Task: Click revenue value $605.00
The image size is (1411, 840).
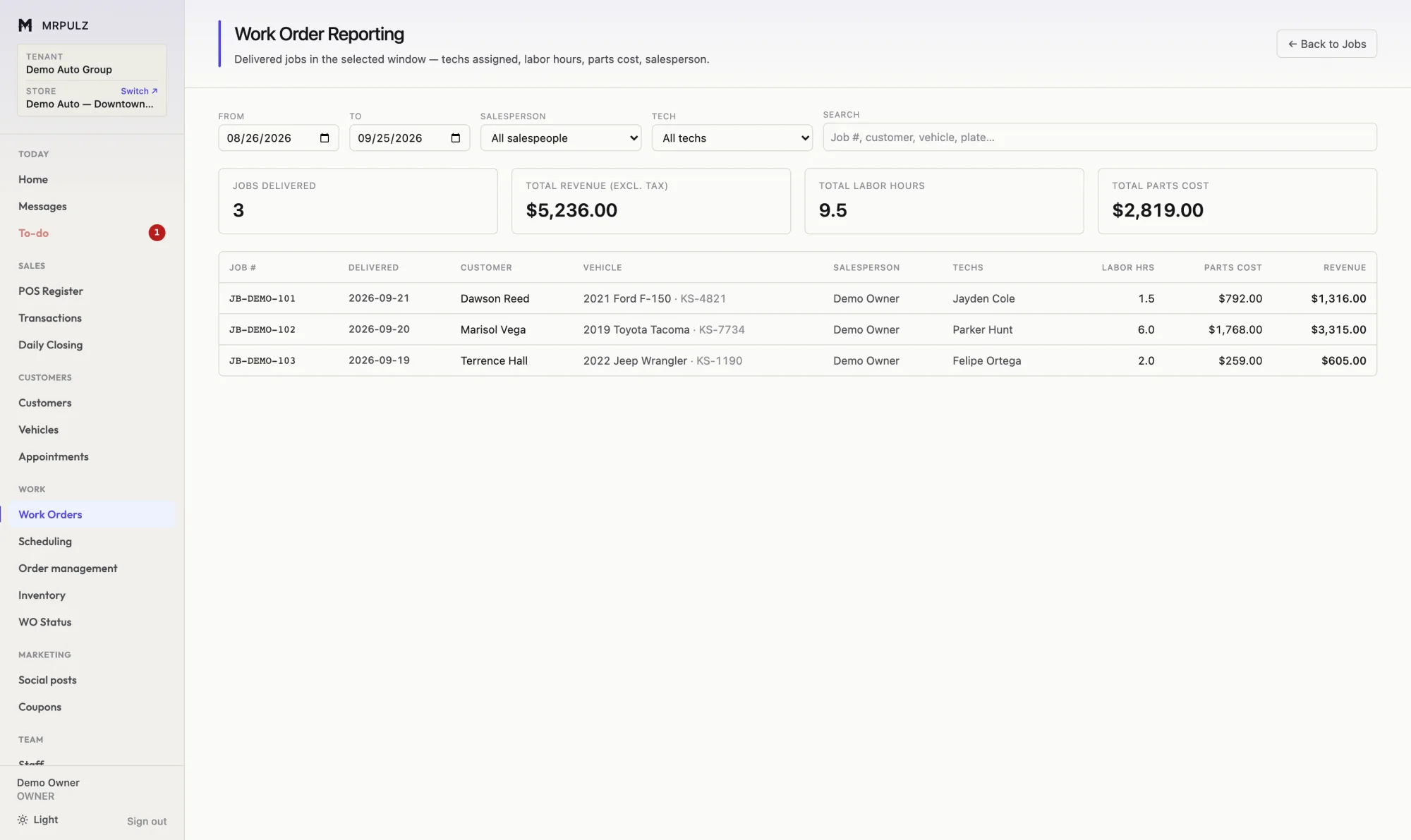Action: (1343, 360)
